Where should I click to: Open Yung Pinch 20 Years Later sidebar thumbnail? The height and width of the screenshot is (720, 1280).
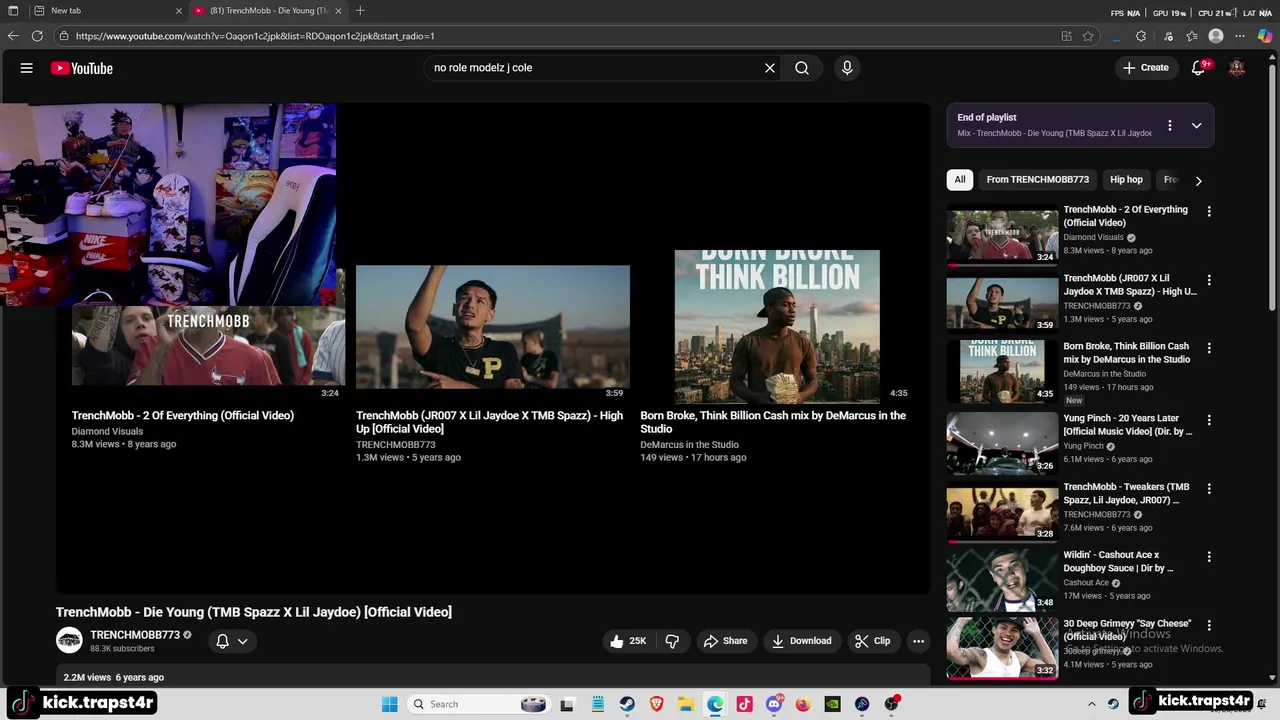click(1002, 442)
